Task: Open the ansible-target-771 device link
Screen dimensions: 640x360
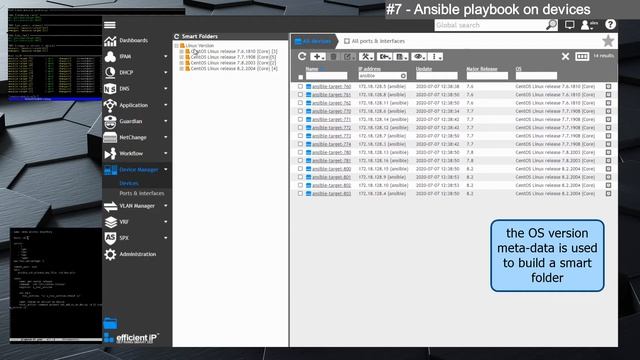Action: (x=331, y=119)
